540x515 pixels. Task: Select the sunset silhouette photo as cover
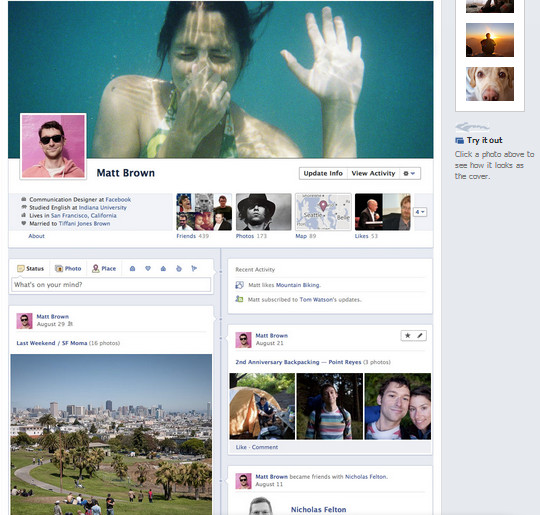tap(490, 40)
